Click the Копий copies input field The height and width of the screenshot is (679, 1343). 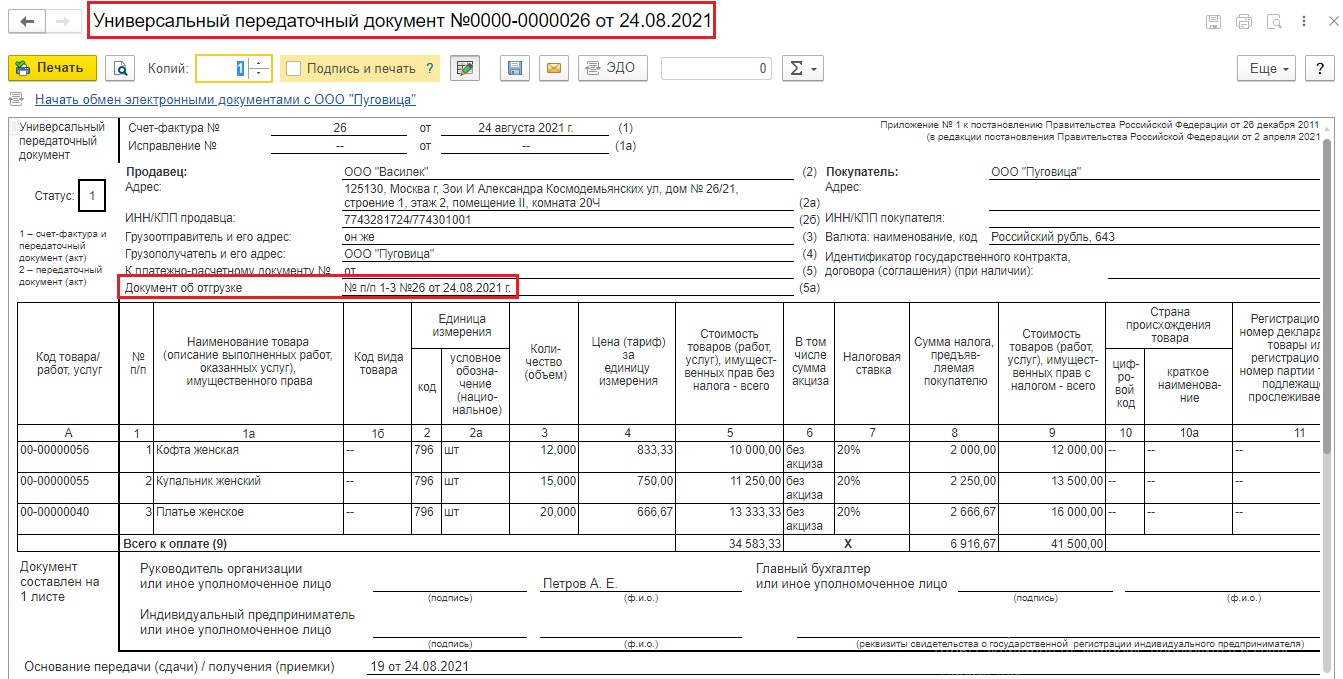pos(222,68)
